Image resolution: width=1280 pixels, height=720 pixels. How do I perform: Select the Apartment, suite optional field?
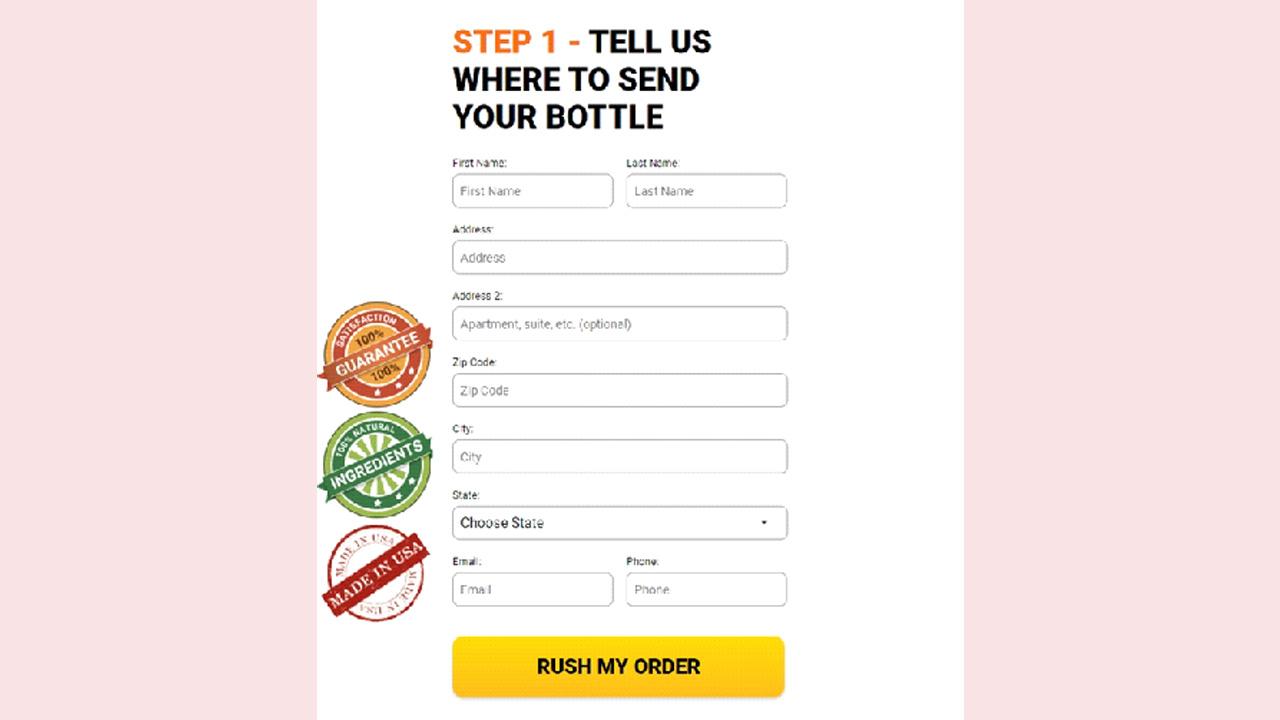point(620,324)
